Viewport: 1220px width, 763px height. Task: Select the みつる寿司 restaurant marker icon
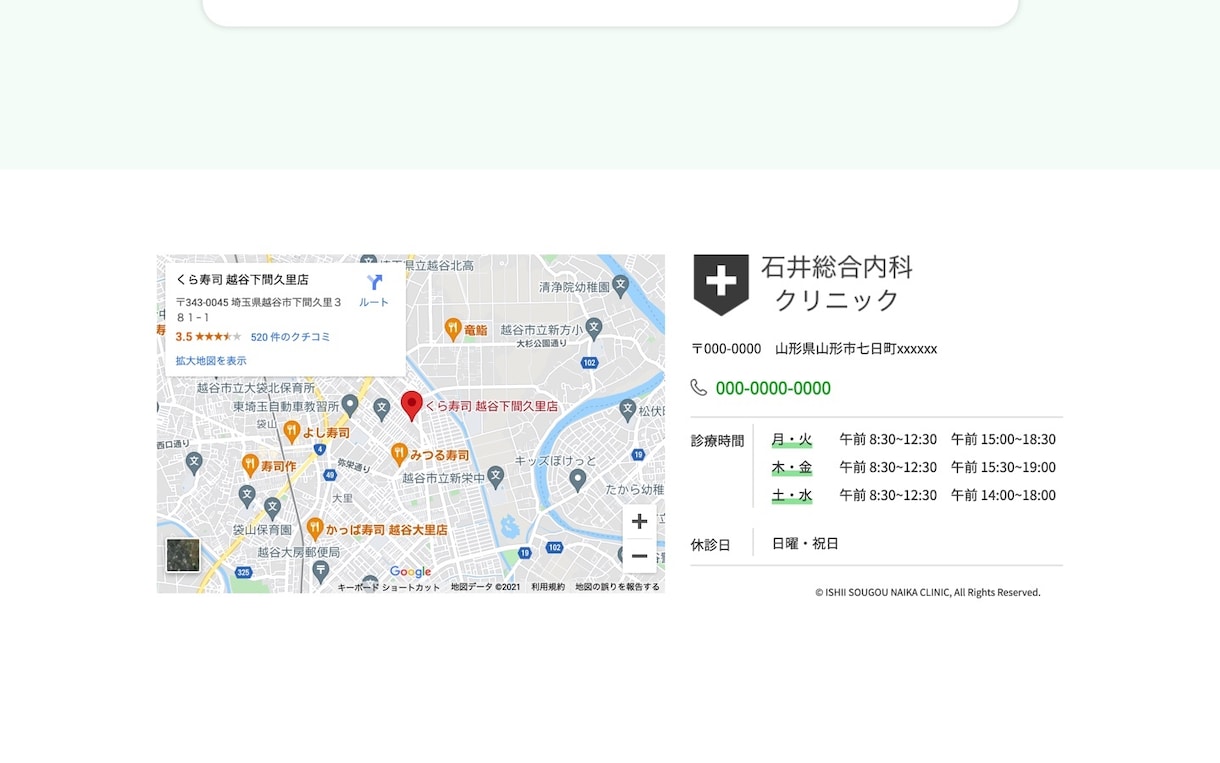click(399, 454)
